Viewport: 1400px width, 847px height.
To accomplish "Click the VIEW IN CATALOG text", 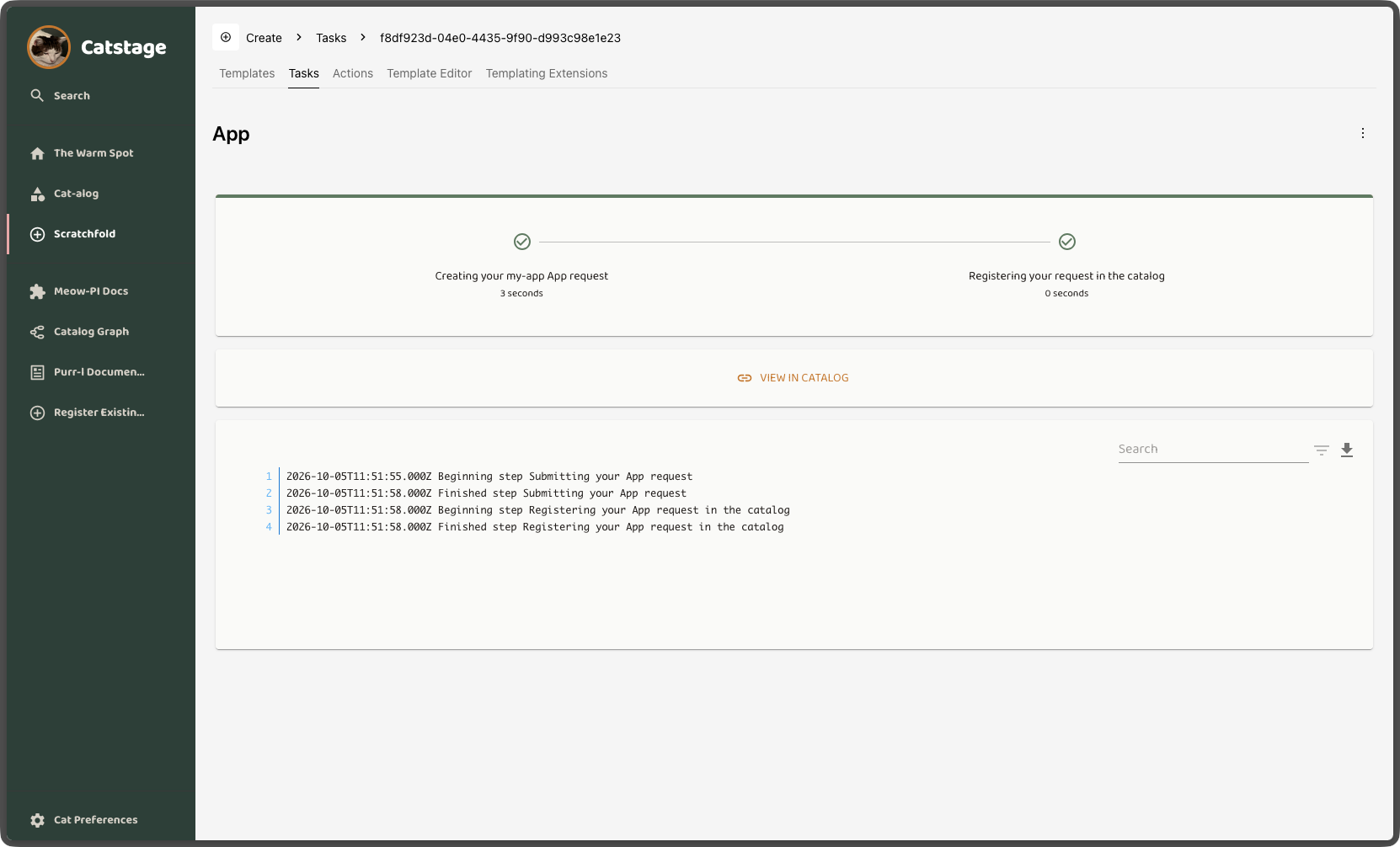I will click(x=804, y=378).
